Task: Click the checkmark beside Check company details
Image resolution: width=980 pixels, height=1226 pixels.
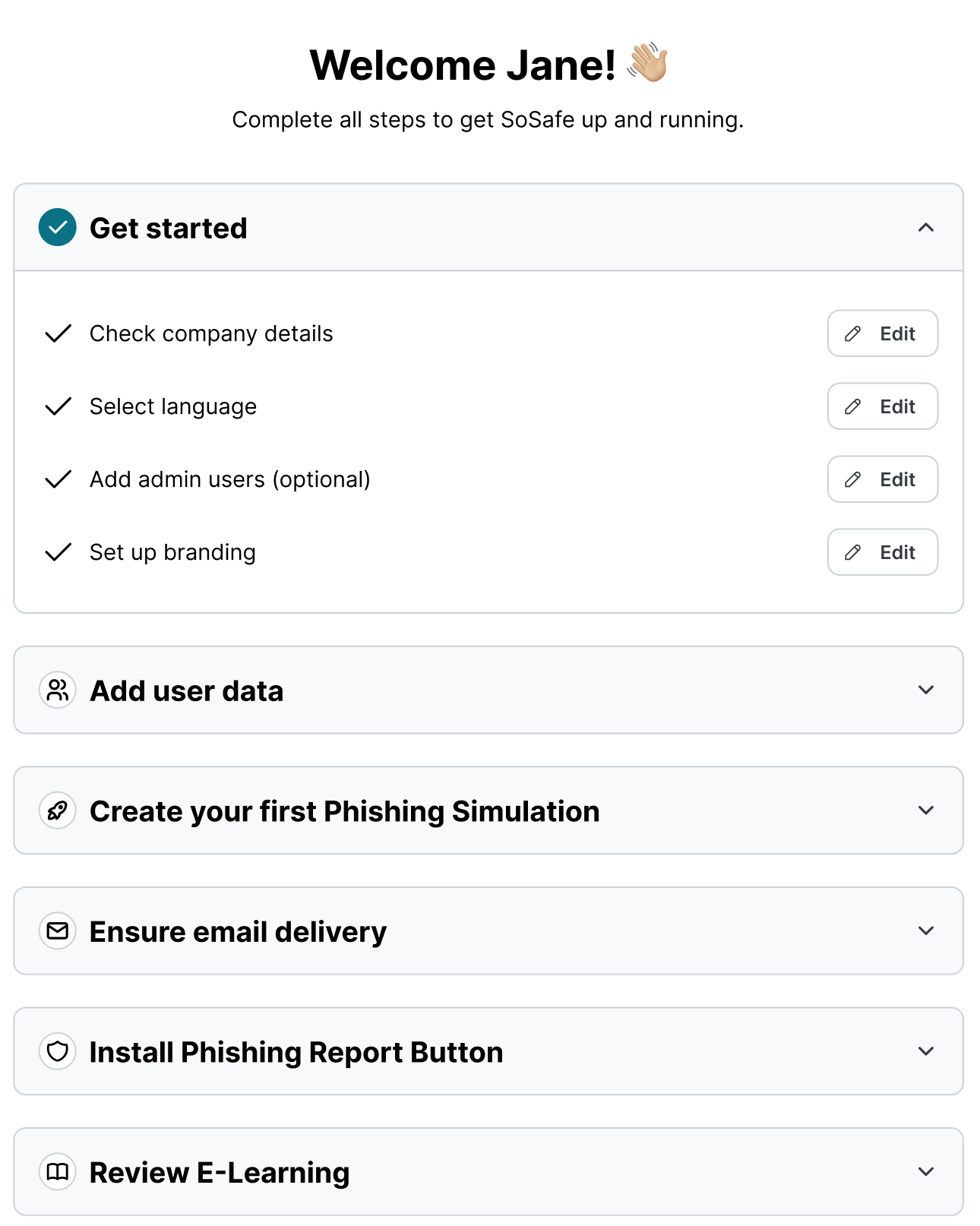Action: click(x=58, y=333)
